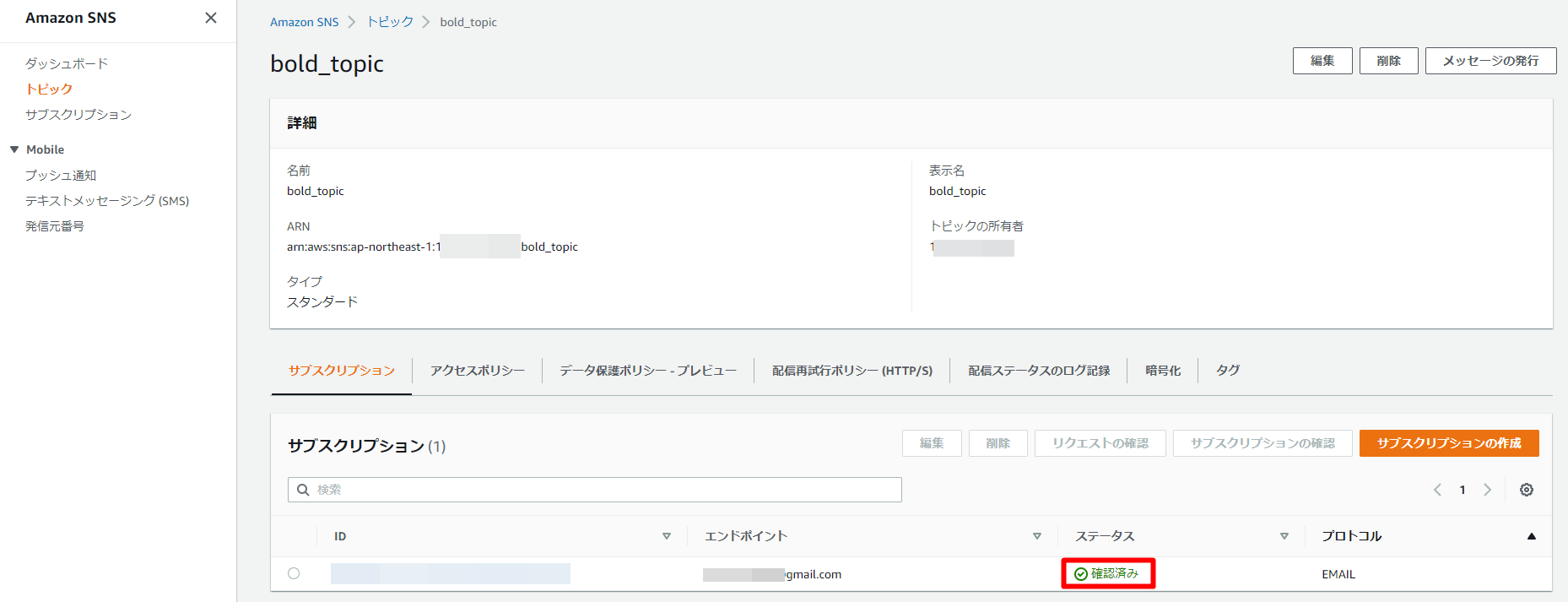Open トピック in the sidebar

tap(49, 89)
